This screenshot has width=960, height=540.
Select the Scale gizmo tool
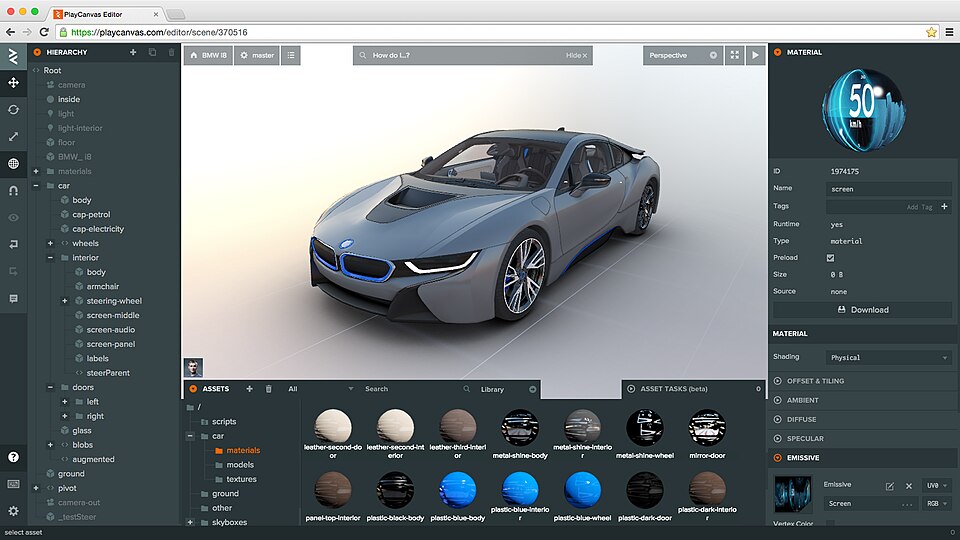[x=13, y=136]
